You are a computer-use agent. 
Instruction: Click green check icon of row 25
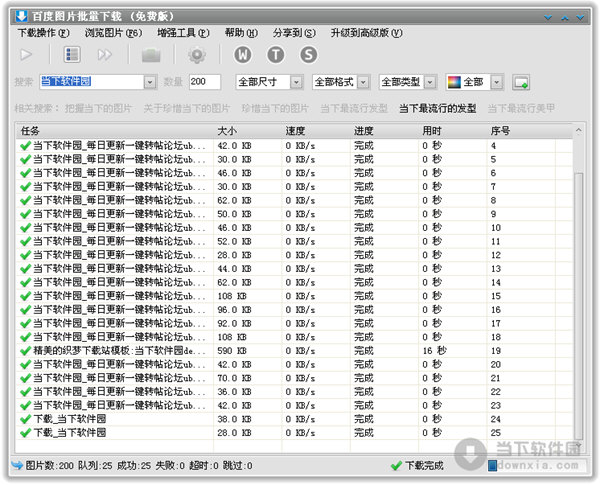(x=25, y=433)
